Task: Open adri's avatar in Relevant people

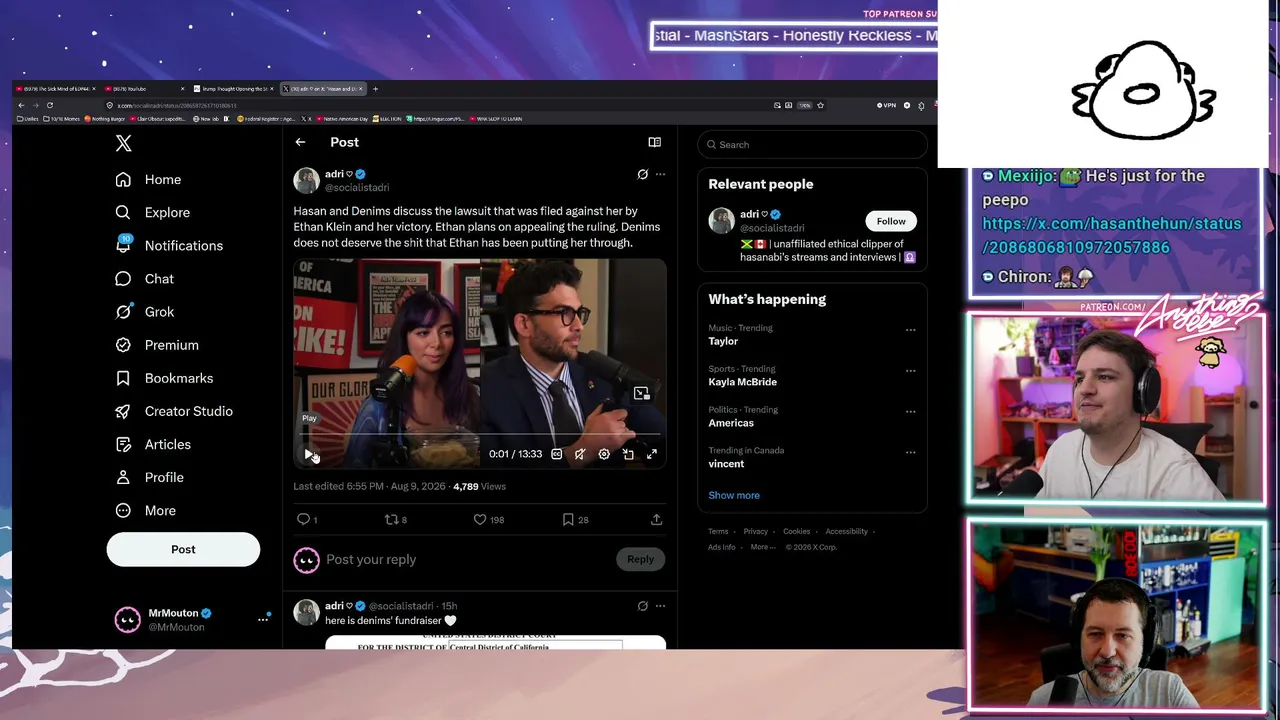Action: 721,220
